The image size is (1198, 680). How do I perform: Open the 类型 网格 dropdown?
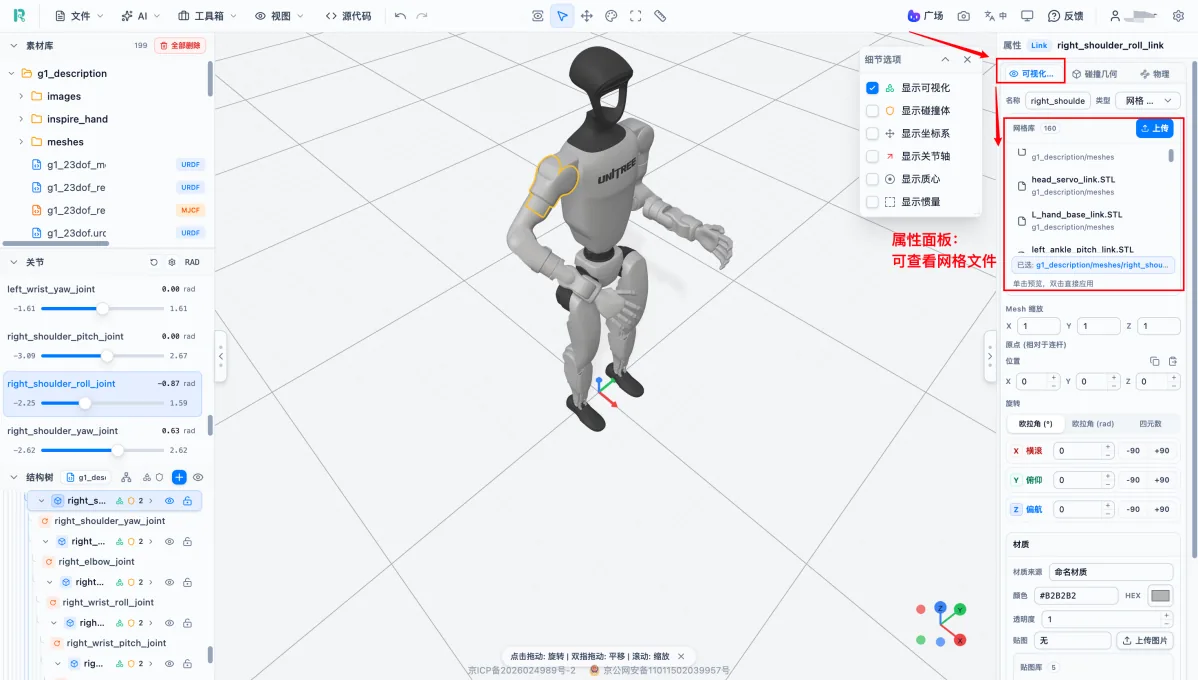click(1148, 101)
